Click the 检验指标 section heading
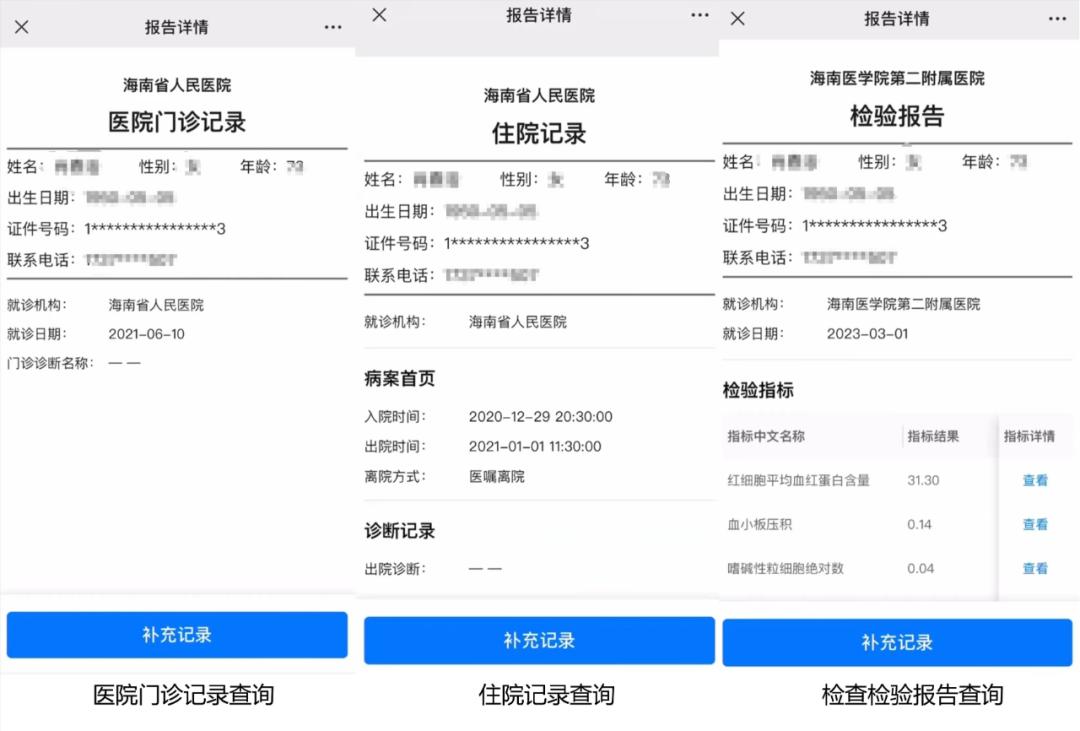The image size is (1080, 731). click(758, 390)
